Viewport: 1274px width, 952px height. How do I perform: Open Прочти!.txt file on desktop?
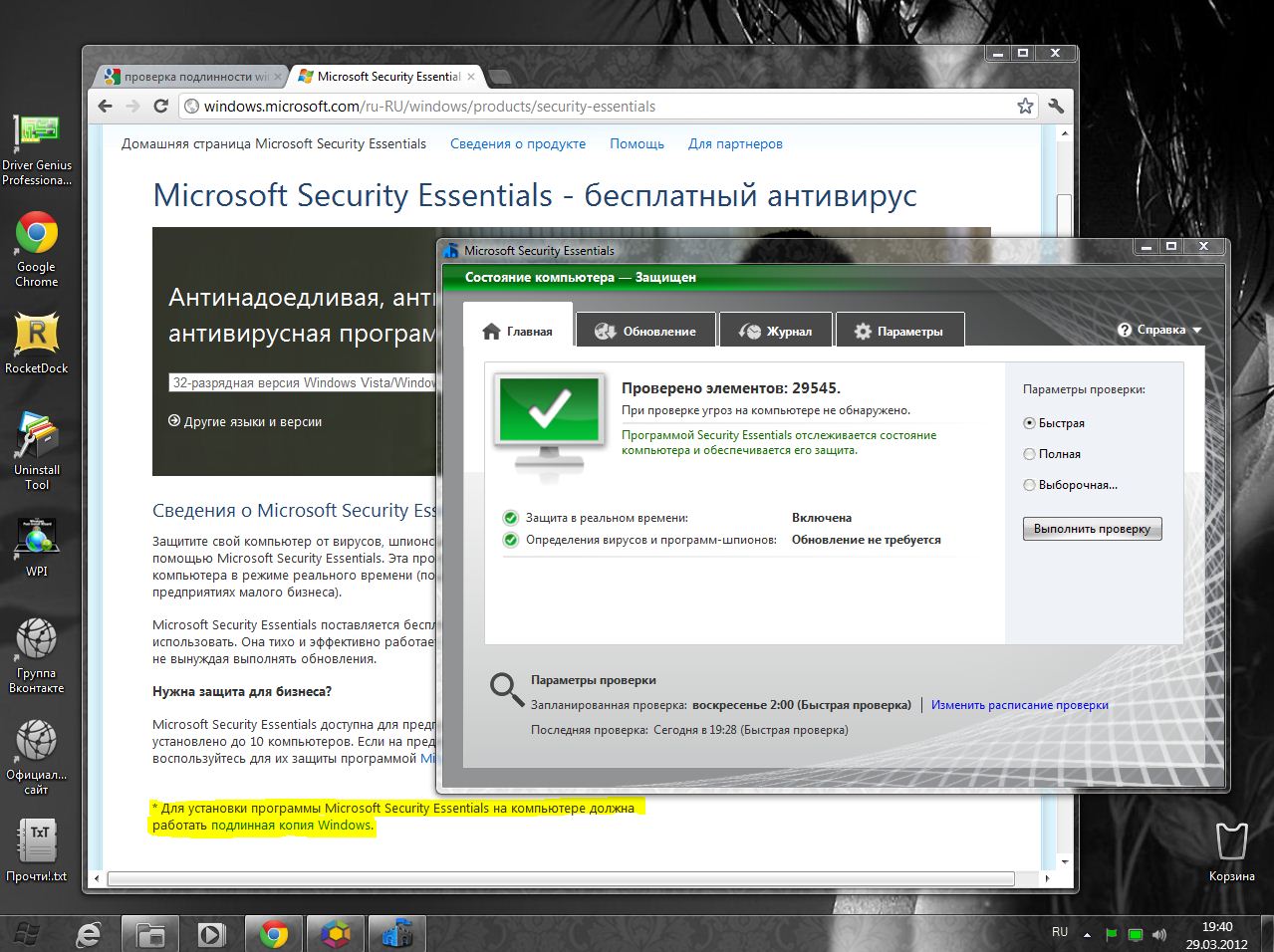click(x=37, y=849)
